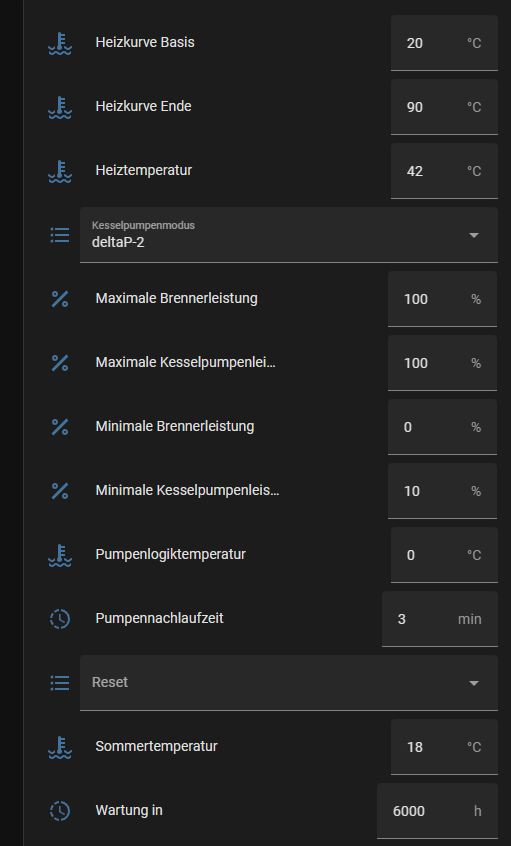Image resolution: width=511 pixels, height=846 pixels.
Task: Click the Wartung in field showing 6000
Action: (x=437, y=811)
